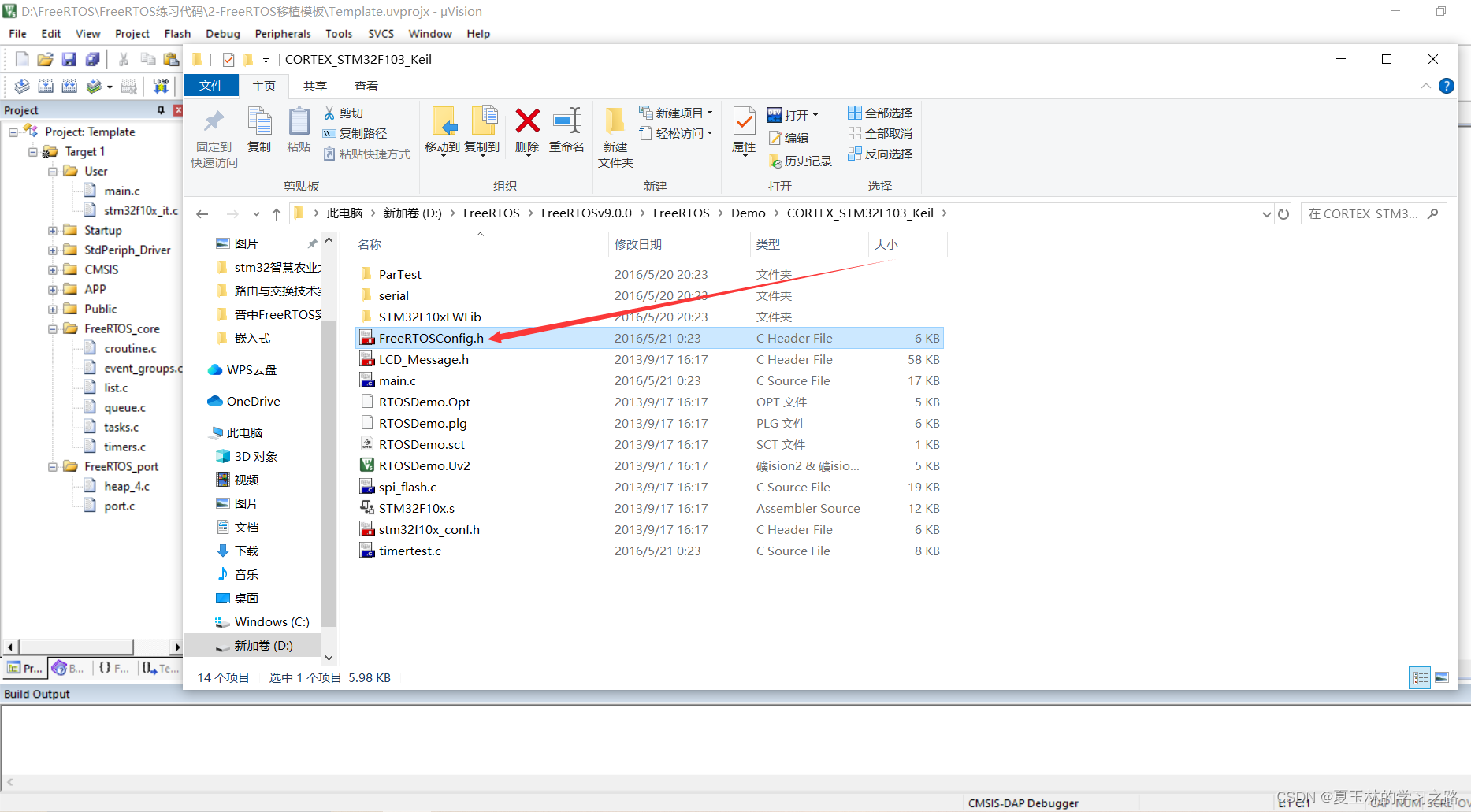
Task: Click Select all (全部选择) in ribbon
Action: (x=880, y=113)
